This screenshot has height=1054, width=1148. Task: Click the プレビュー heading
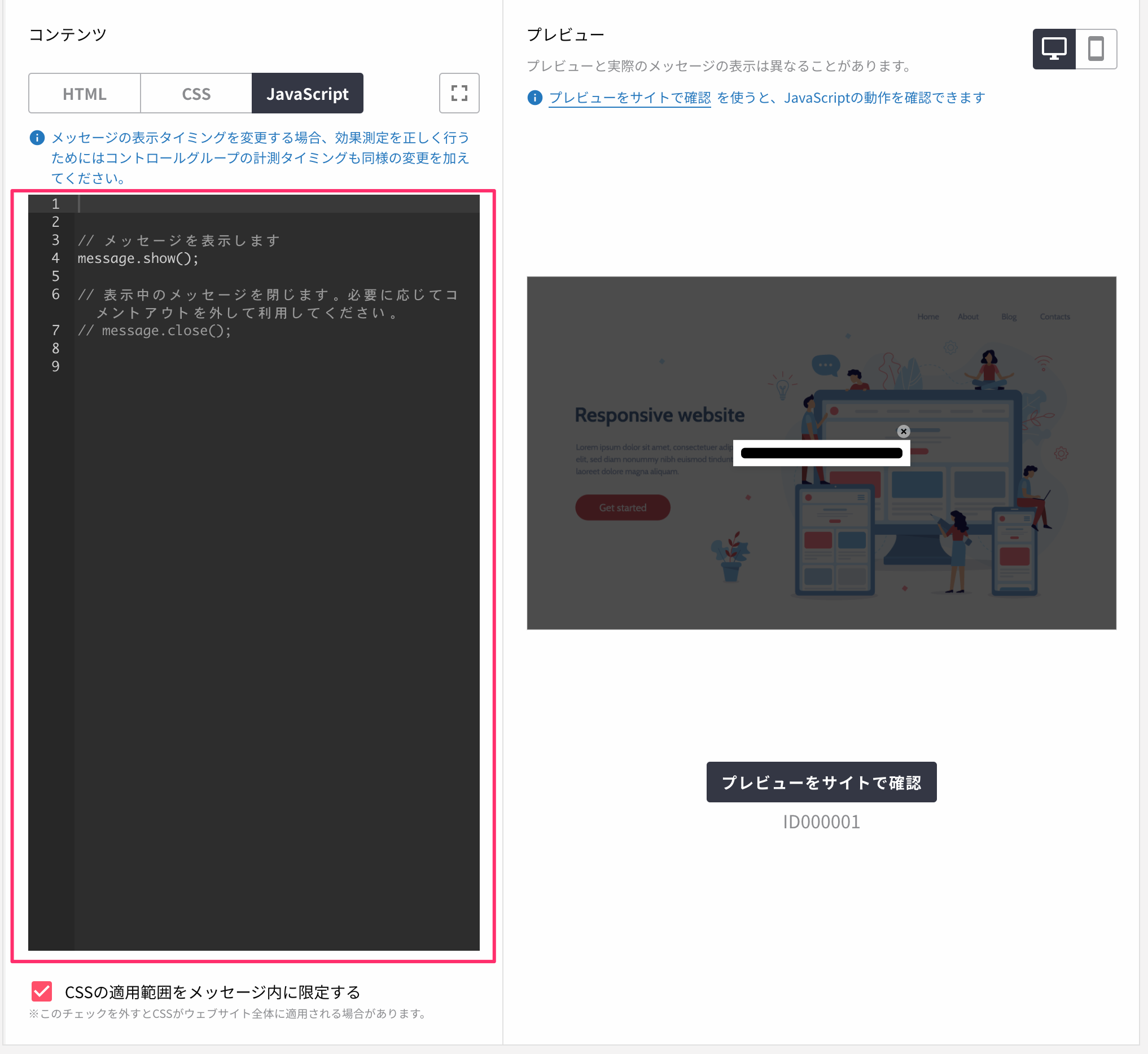point(566,35)
